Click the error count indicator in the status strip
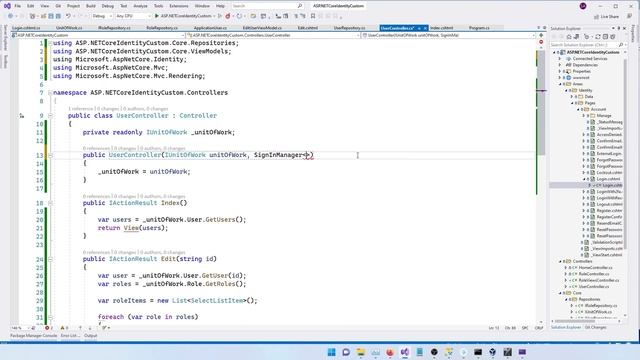The height and width of the screenshot is (360, 640). (x=49, y=328)
